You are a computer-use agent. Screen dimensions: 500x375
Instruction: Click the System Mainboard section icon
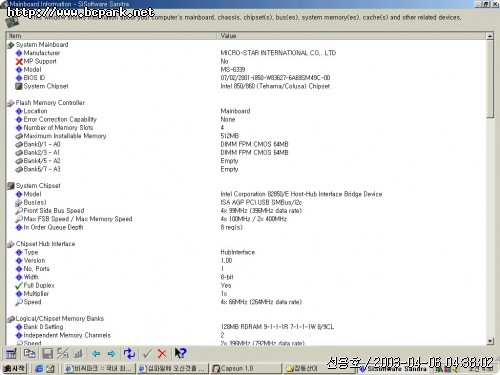tap(11, 45)
